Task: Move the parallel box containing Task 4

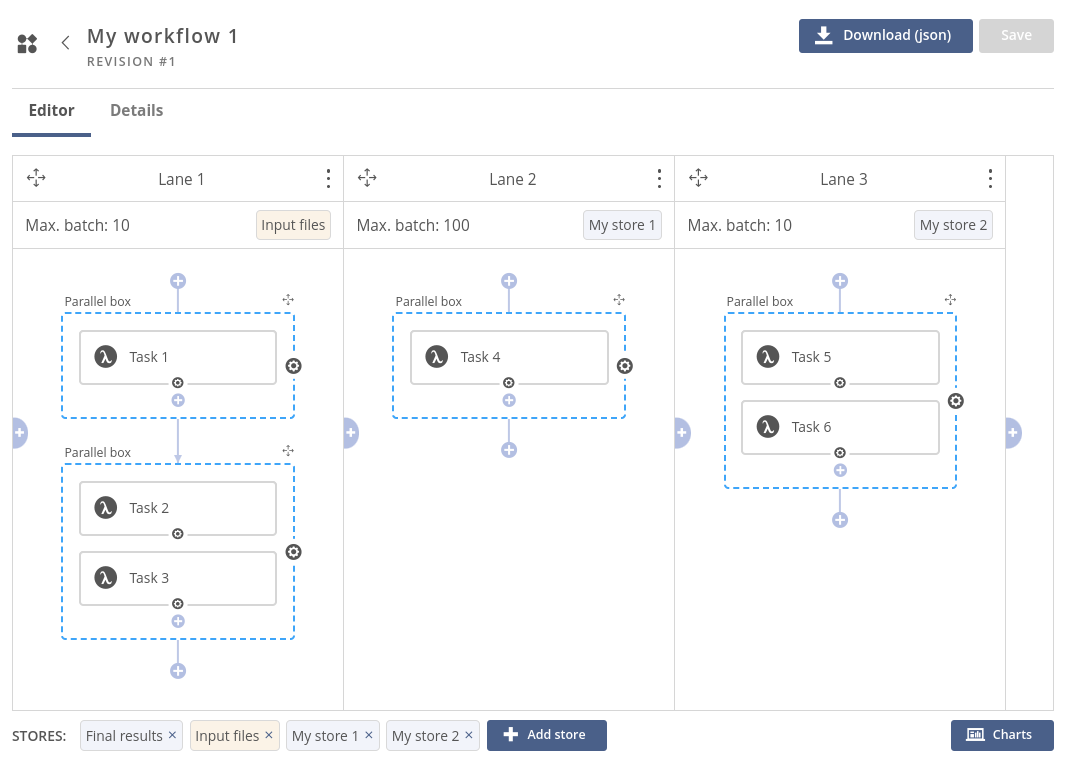Action: (x=619, y=299)
